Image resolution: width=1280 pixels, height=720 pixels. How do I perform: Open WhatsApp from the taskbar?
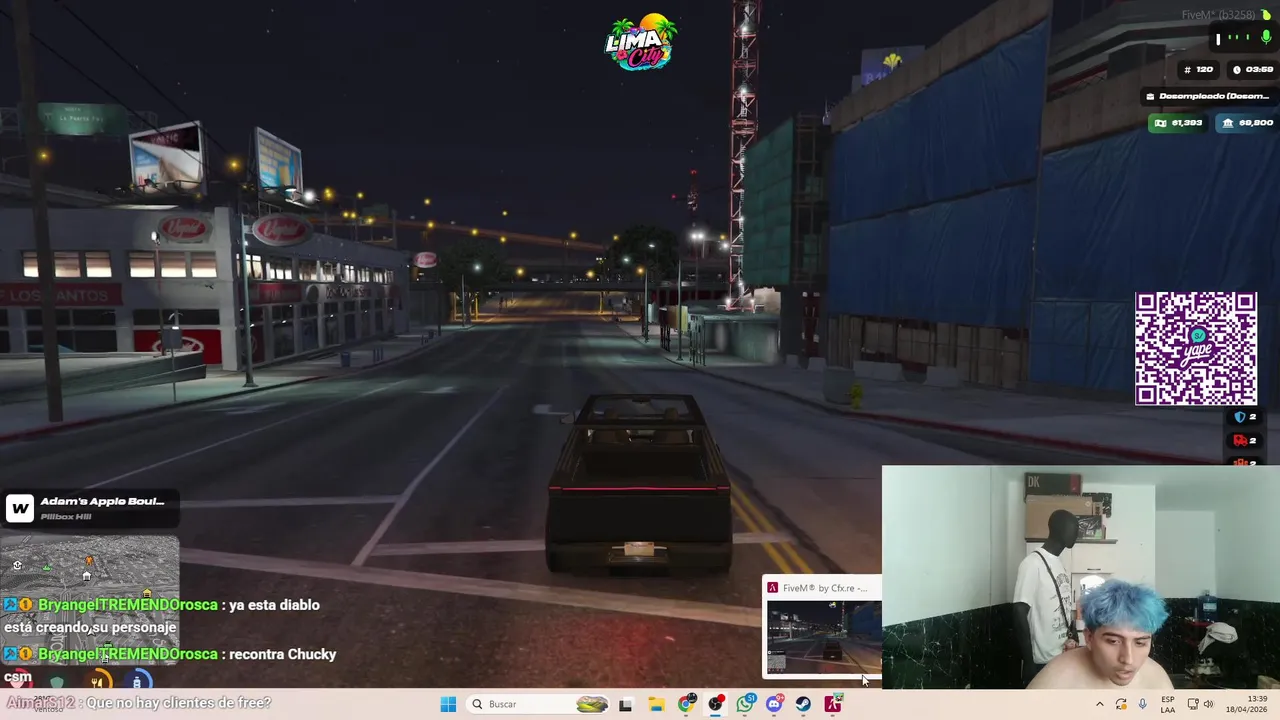pos(745,704)
